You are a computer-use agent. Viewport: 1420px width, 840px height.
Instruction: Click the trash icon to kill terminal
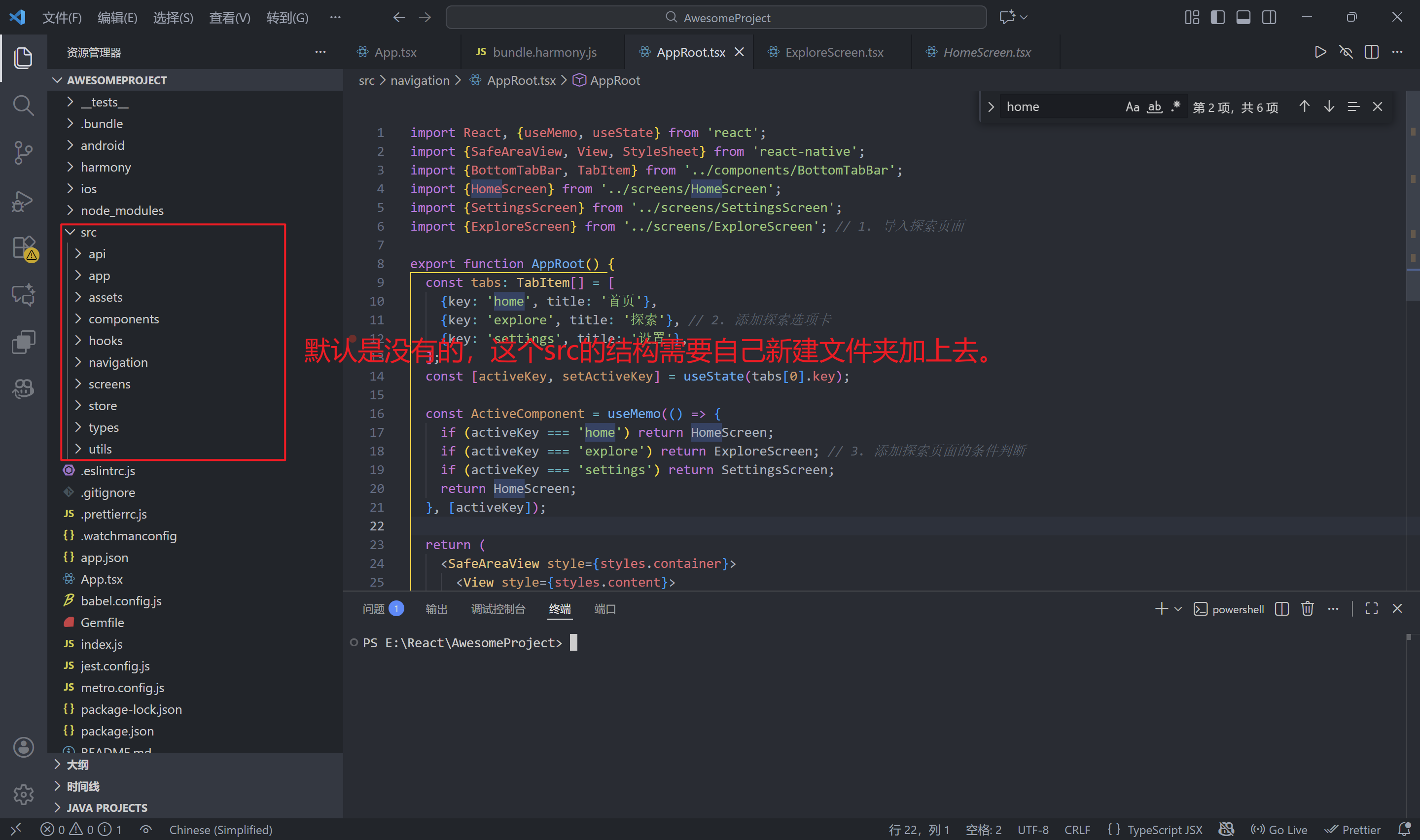[x=1308, y=608]
